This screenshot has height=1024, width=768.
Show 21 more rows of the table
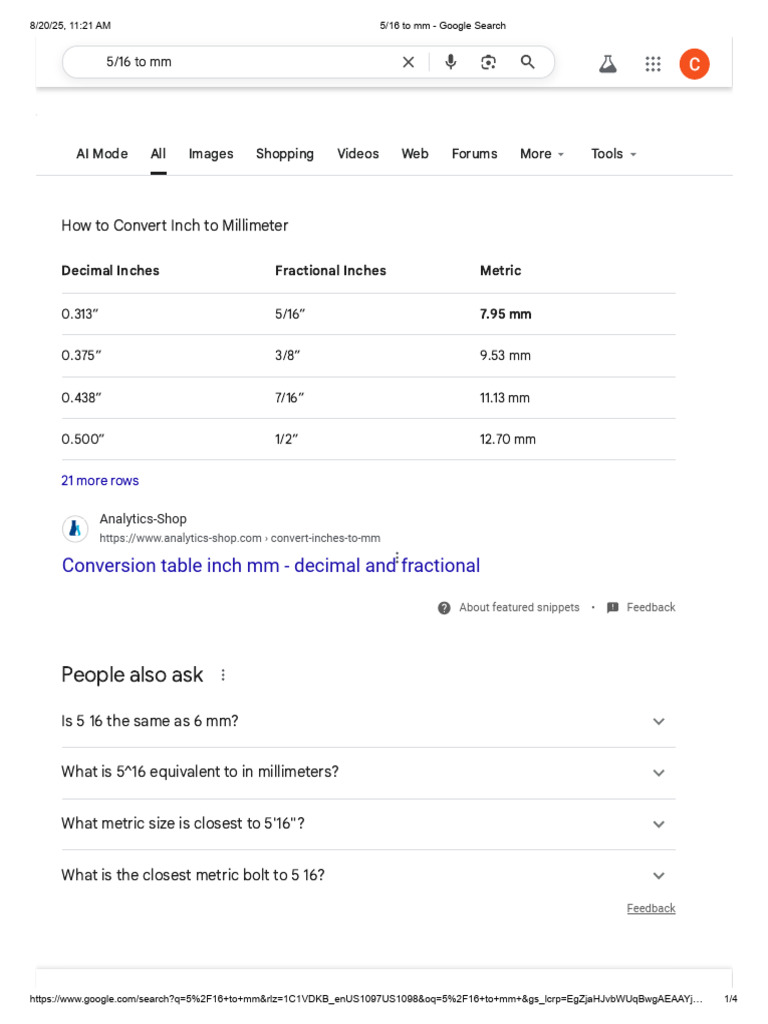pos(100,481)
